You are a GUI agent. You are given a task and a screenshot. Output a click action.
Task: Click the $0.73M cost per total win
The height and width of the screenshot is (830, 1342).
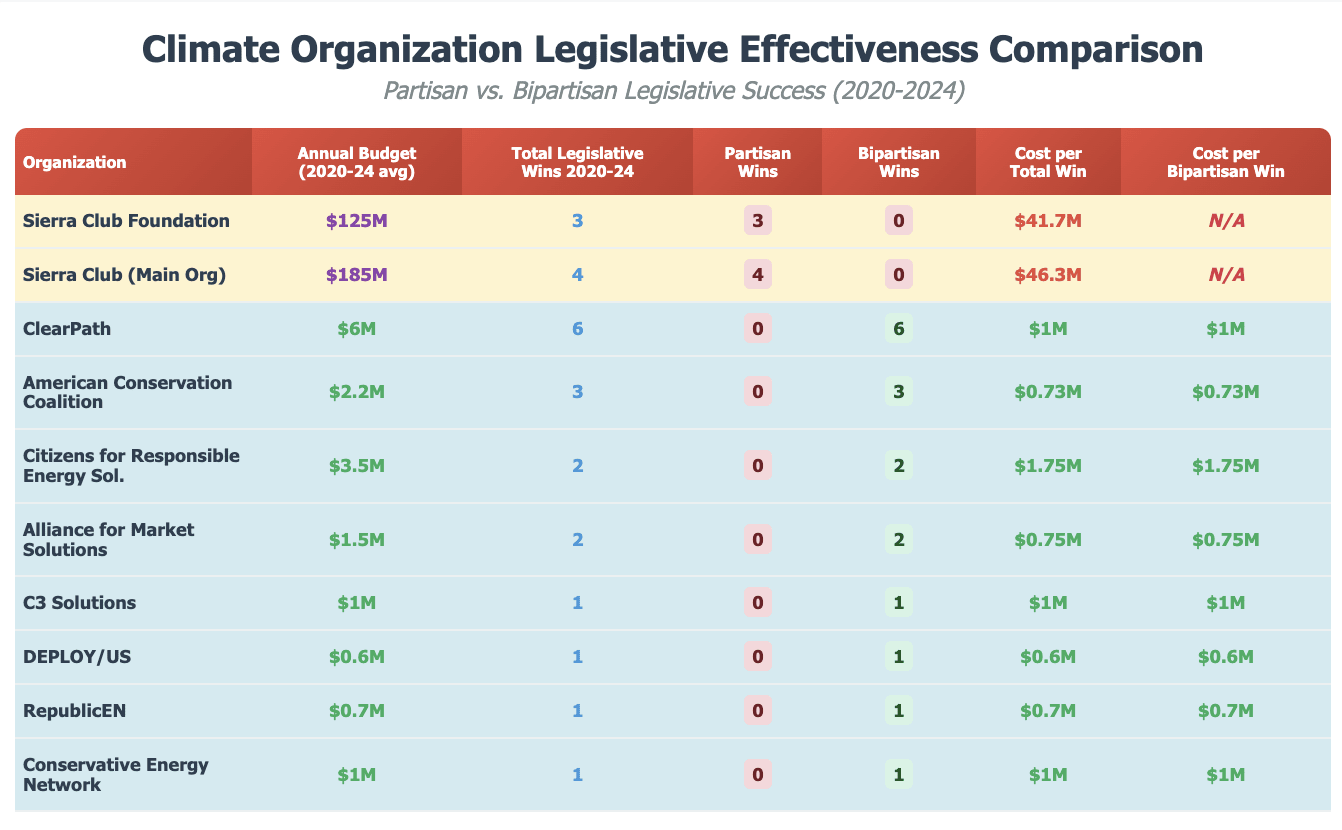pyautogui.click(x=1048, y=392)
